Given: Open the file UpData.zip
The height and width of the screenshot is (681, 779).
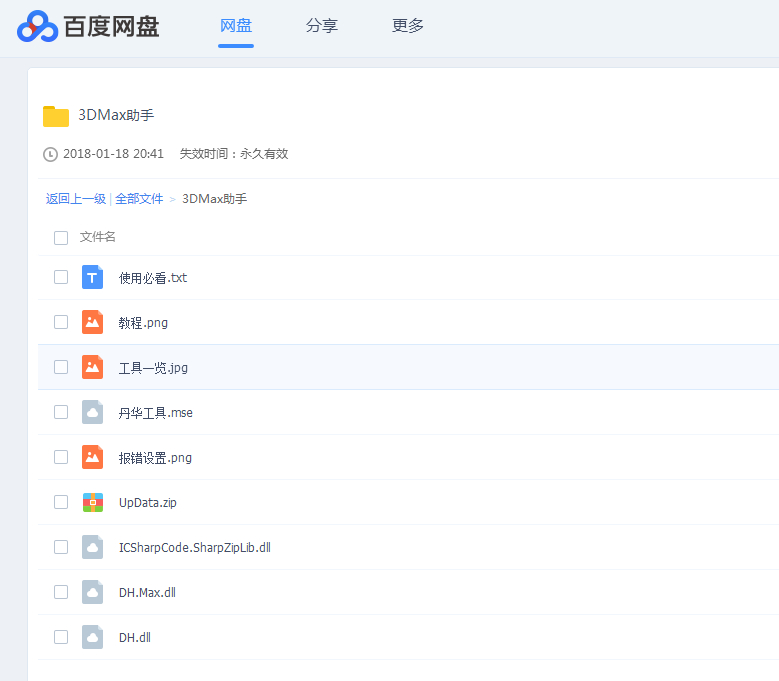Looking at the screenshot, I should (148, 503).
